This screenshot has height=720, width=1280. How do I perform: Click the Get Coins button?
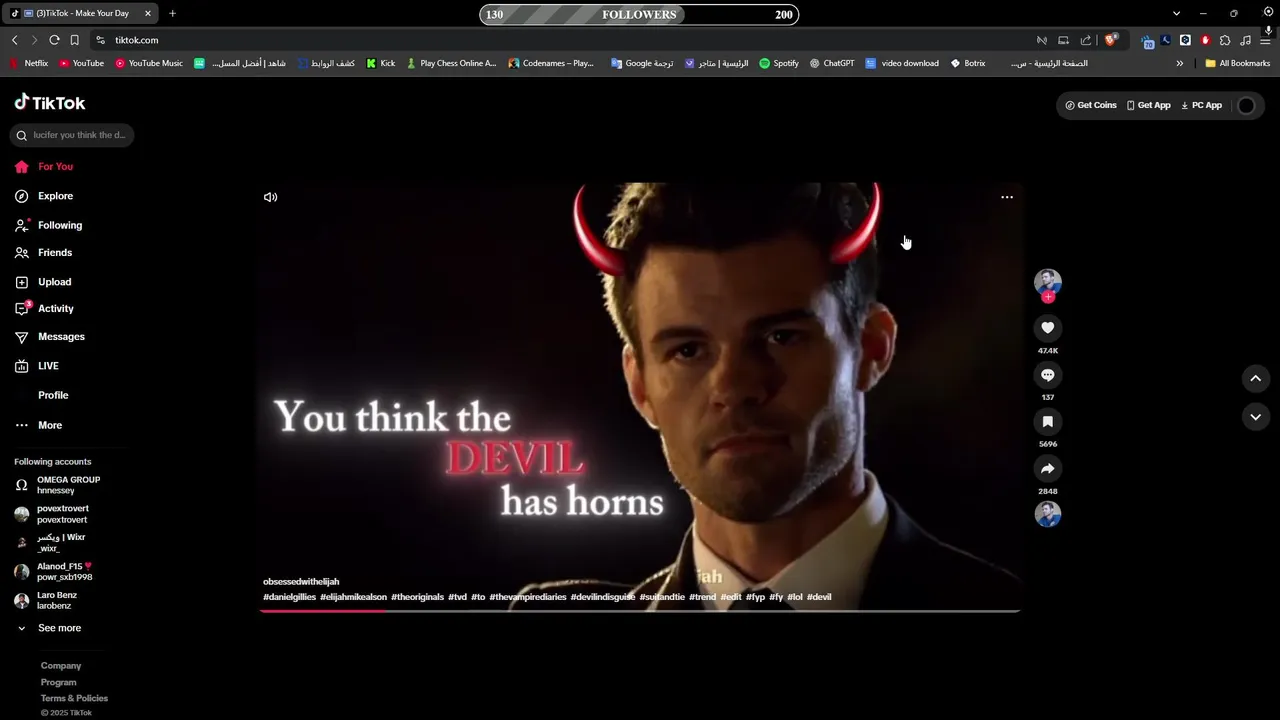click(x=1091, y=105)
